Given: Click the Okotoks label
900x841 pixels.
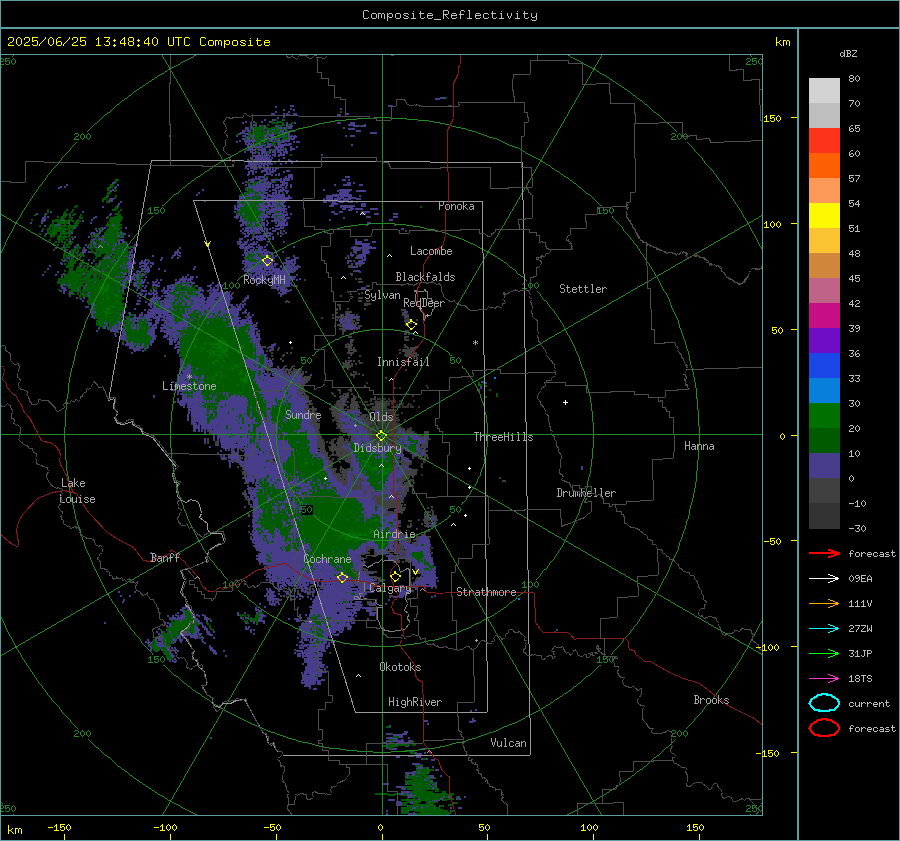Looking at the screenshot, I should [x=400, y=667].
